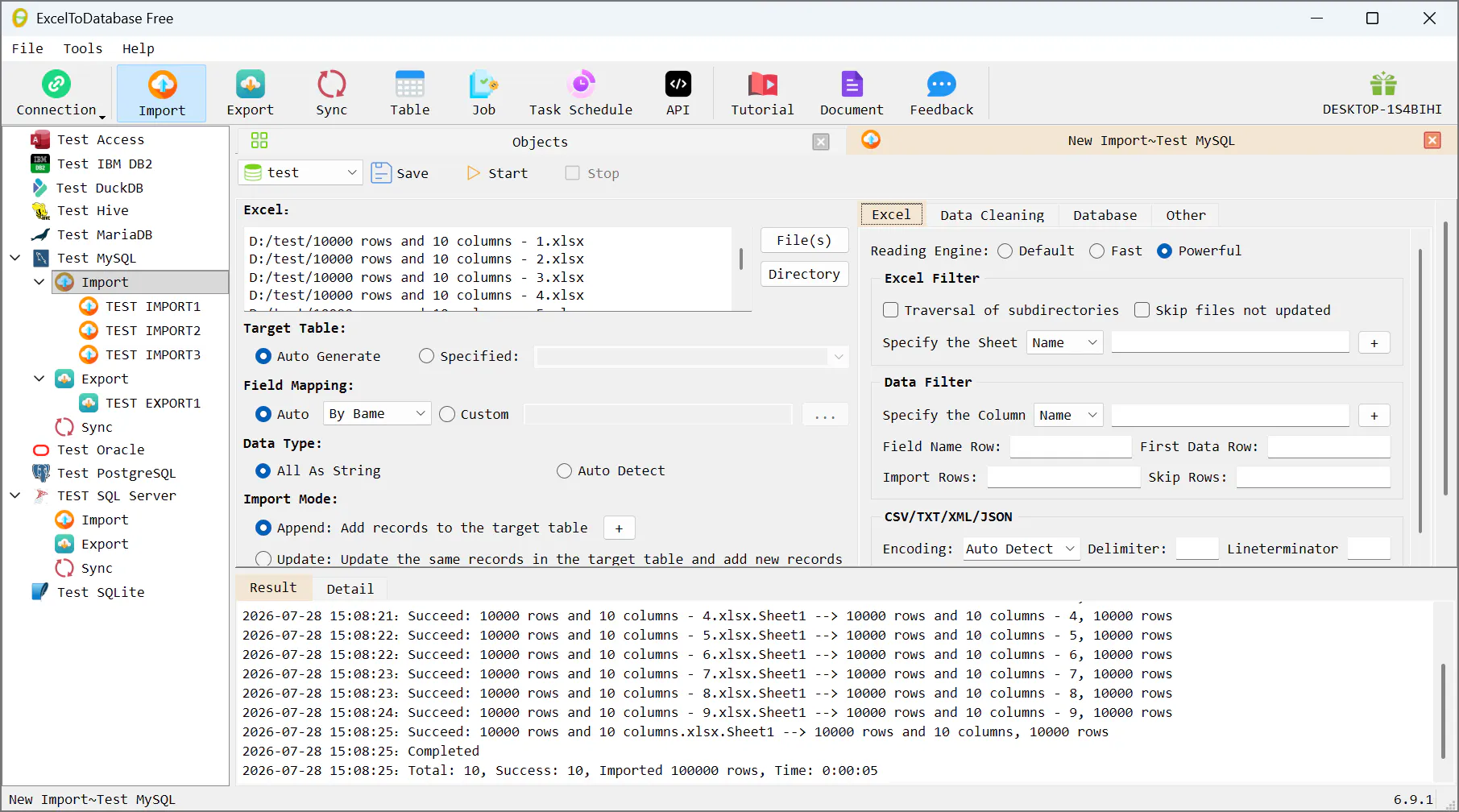1459x812 pixels.
Task: Open the By Bame mapping dropdown
Action: pyautogui.click(x=377, y=414)
